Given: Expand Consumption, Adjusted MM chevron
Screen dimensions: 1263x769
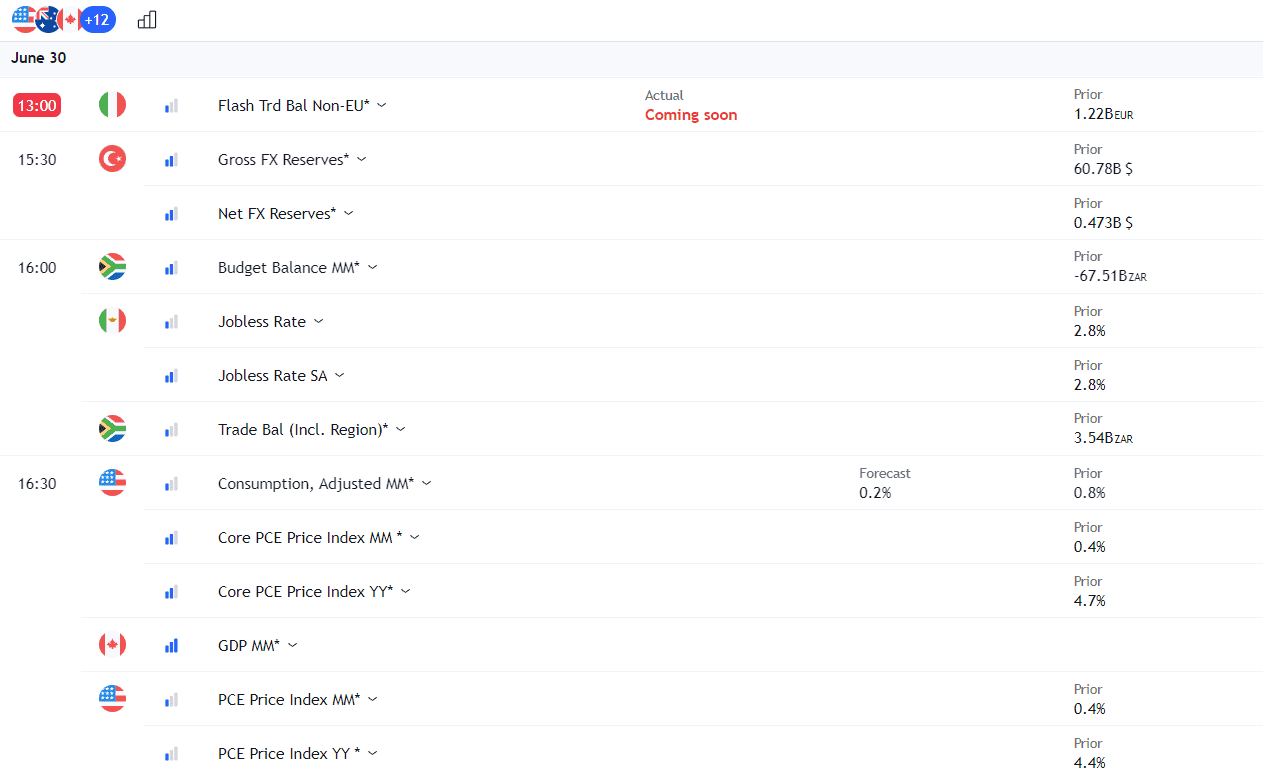Looking at the screenshot, I should tap(426, 483).
